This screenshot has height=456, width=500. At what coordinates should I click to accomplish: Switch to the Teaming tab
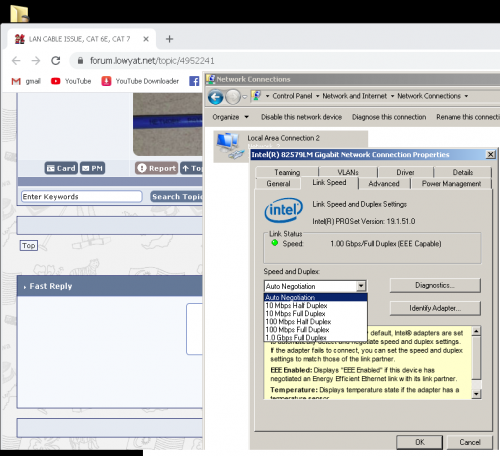[287, 172]
